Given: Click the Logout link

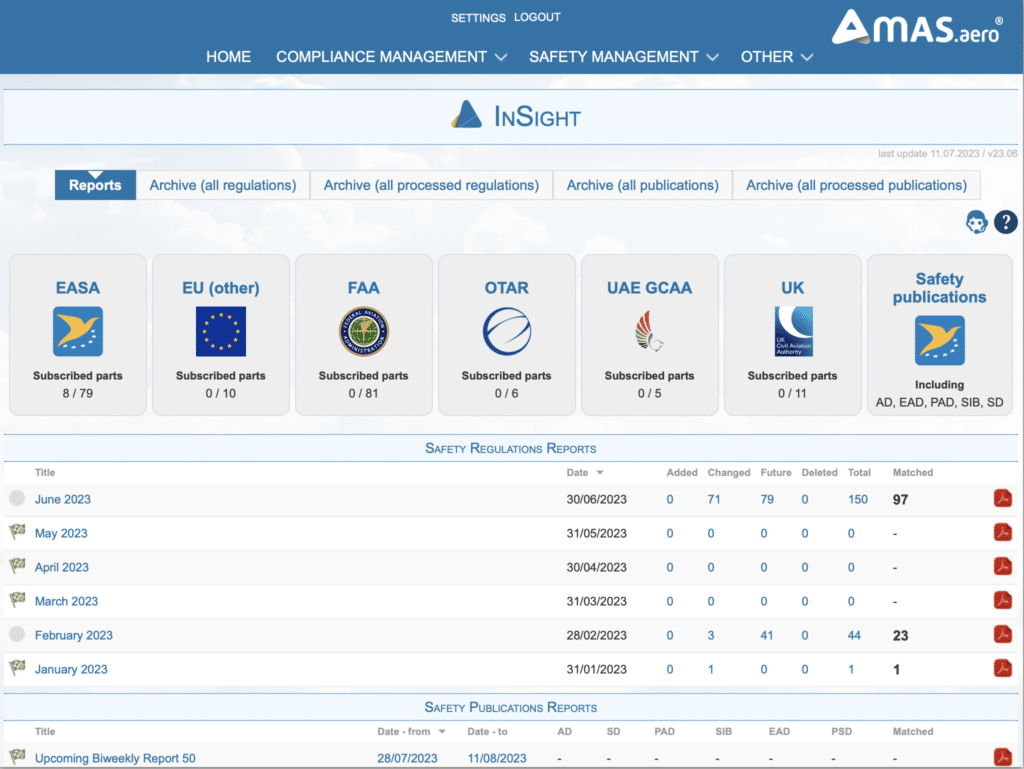Looking at the screenshot, I should [537, 17].
